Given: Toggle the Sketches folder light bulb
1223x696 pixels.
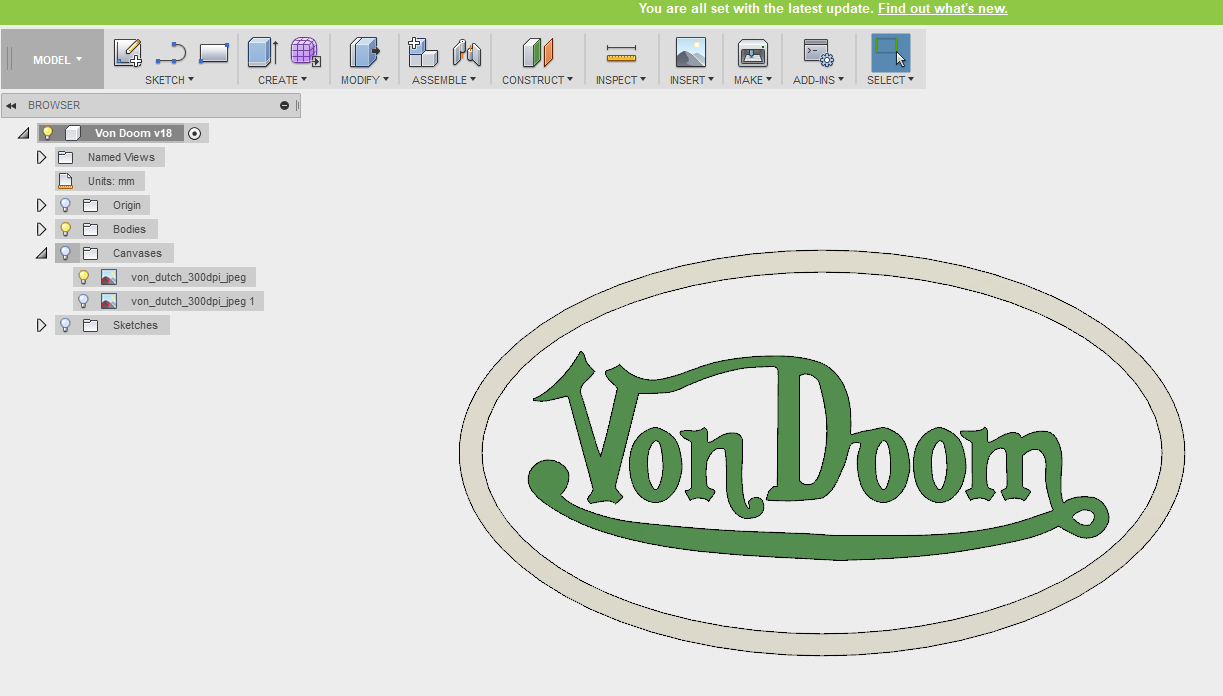Looking at the screenshot, I should tap(65, 325).
